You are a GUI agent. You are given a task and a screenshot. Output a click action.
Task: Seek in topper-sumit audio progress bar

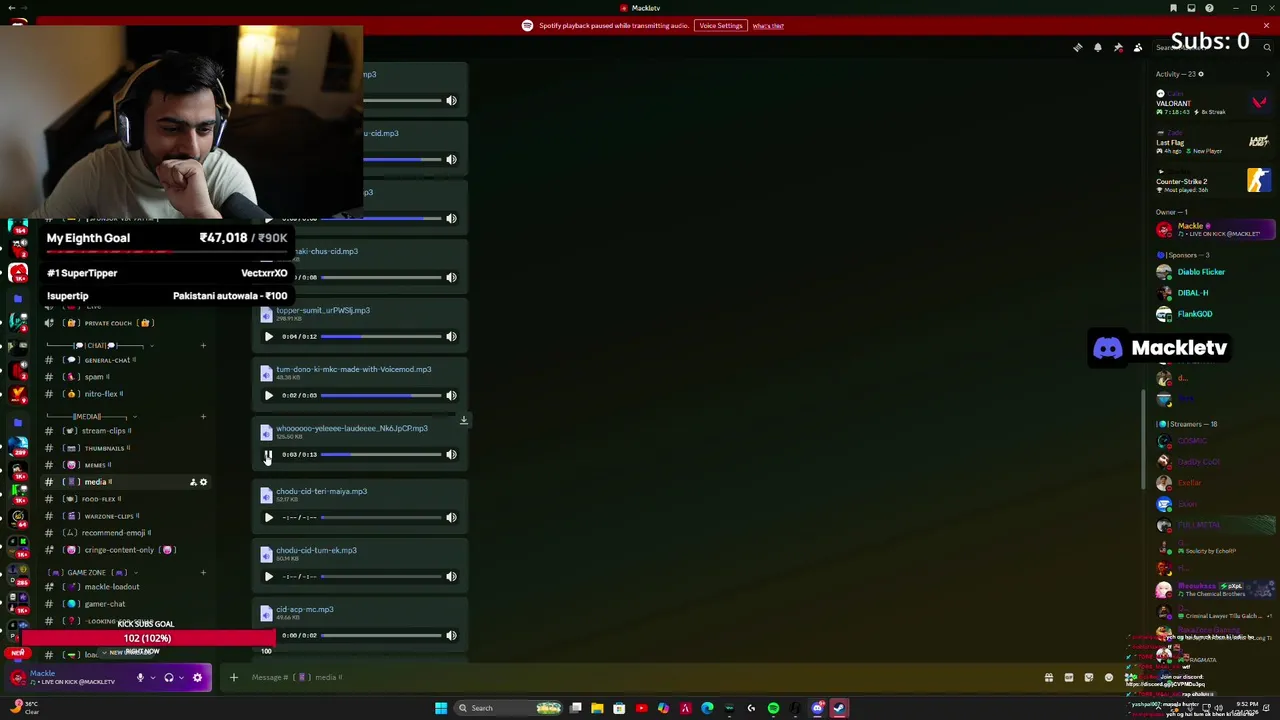click(381, 337)
